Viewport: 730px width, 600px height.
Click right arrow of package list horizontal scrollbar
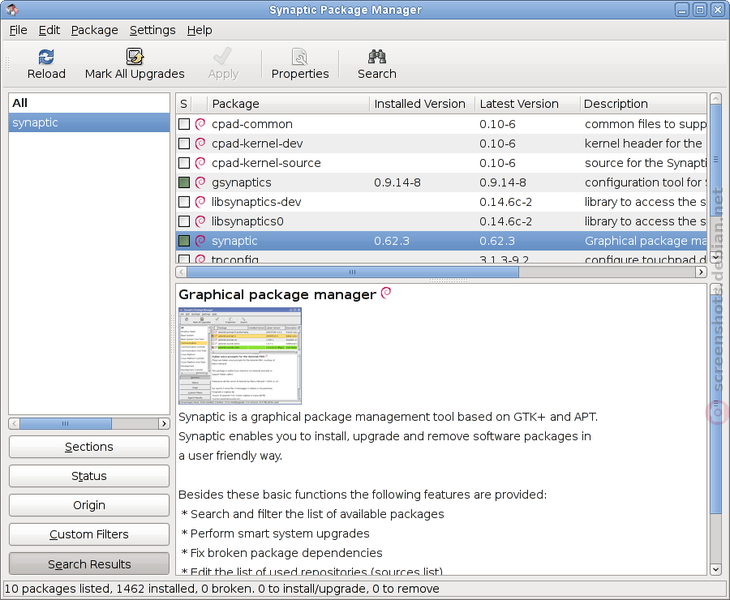pyautogui.click(x=701, y=272)
